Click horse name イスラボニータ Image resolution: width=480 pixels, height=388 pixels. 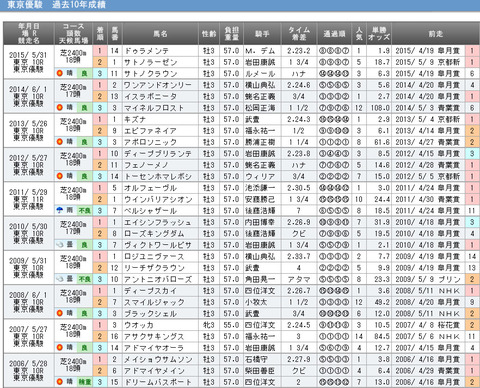[x=151, y=97]
